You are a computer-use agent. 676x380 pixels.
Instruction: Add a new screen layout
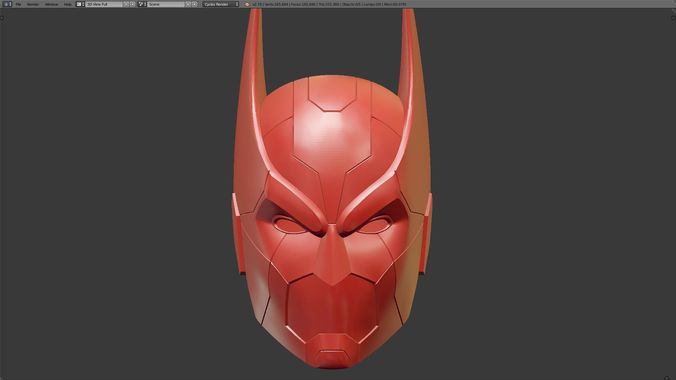click(x=126, y=4)
